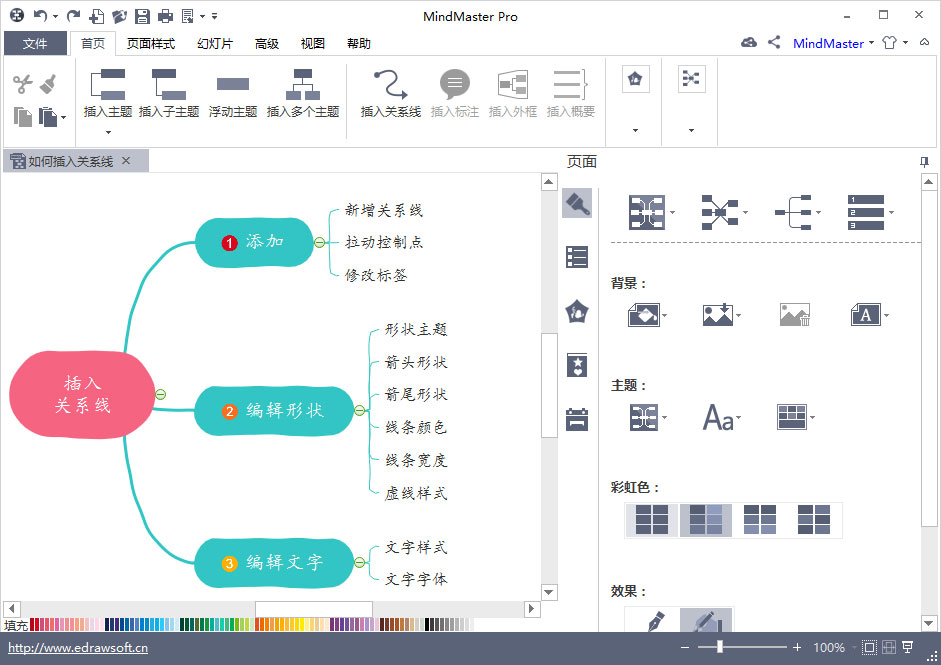This screenshot has height=665, width=941.
Task: Expand the 插入主题 dropdown arrow
Action: point(106,130)
